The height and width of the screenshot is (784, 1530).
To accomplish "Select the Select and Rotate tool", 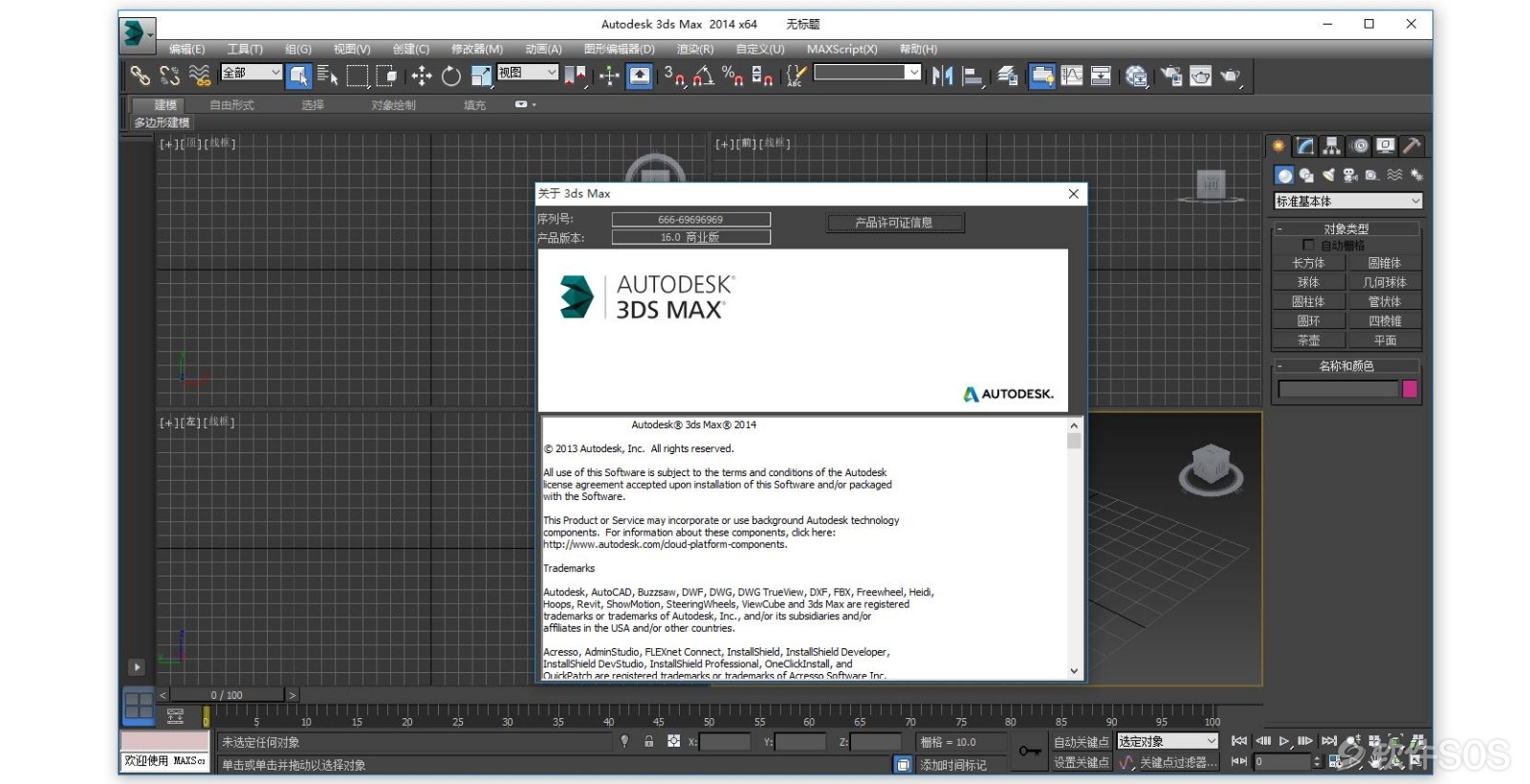I will click(x=450, y=76).
